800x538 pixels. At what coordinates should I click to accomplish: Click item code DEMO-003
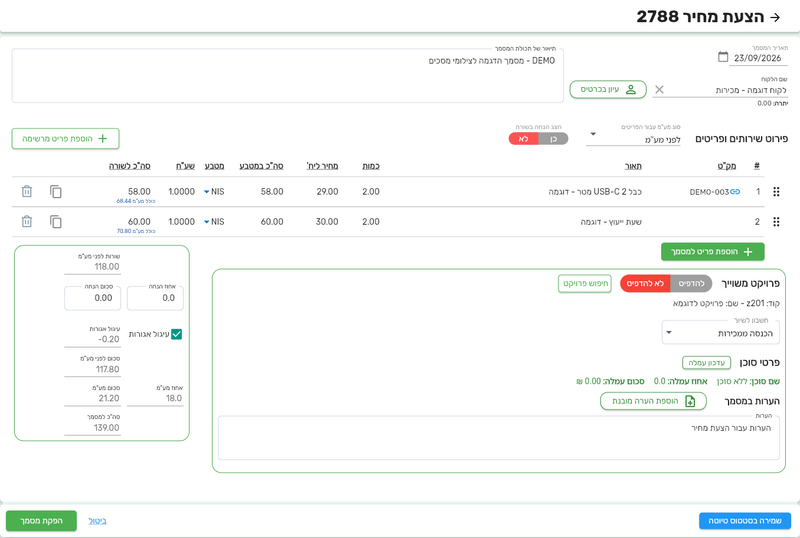point(709,192)
